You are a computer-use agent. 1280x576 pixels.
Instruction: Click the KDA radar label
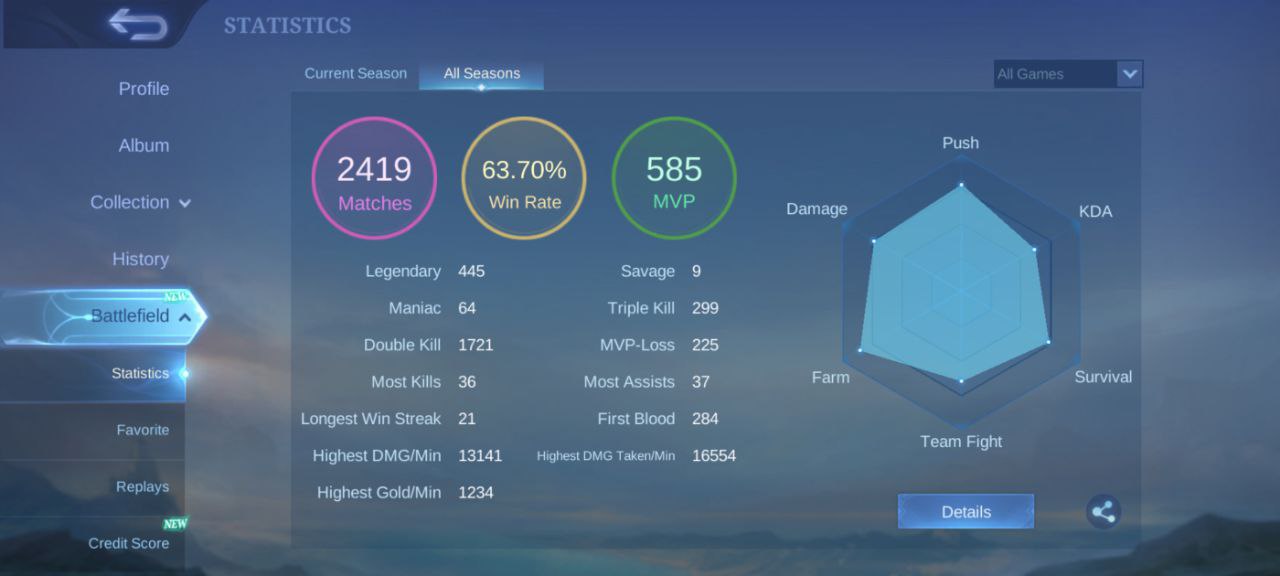coord(1096,212)
